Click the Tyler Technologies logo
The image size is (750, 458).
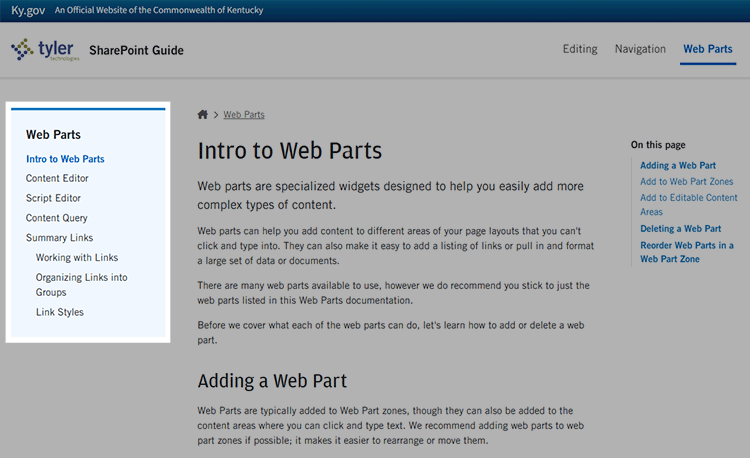point(45,50)
